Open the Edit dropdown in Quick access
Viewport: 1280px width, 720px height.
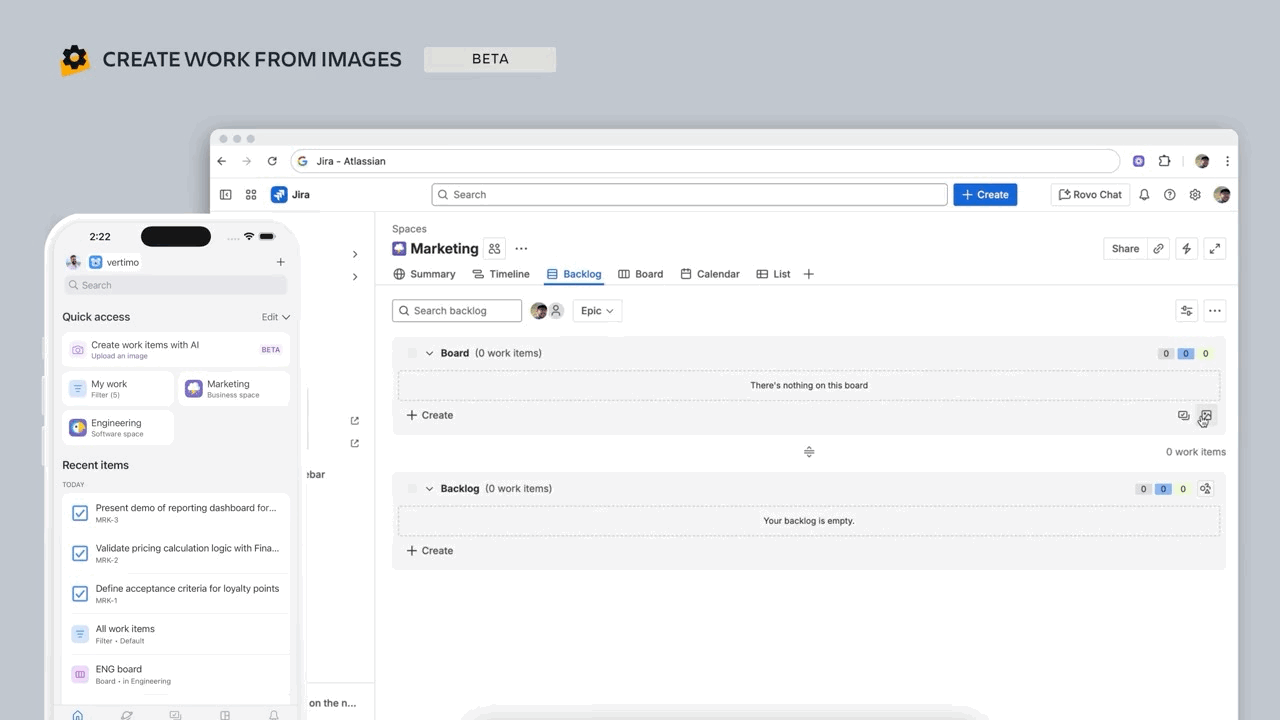click(x=276, y=317)
